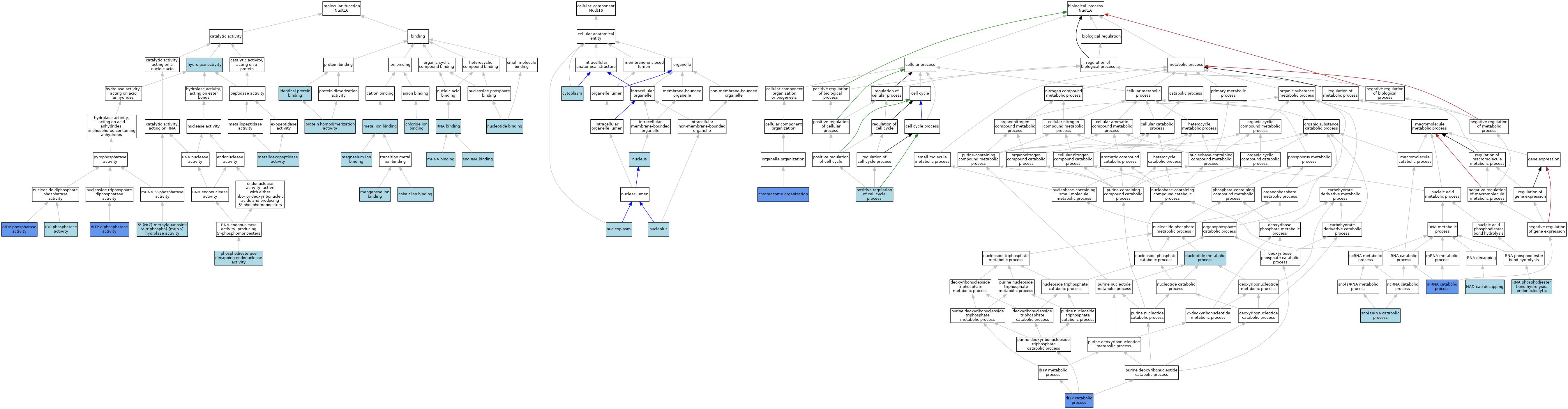Viewport: 1568px width, 409px height.
Task: Select the organelle organization node
Action: click(783, 160)
